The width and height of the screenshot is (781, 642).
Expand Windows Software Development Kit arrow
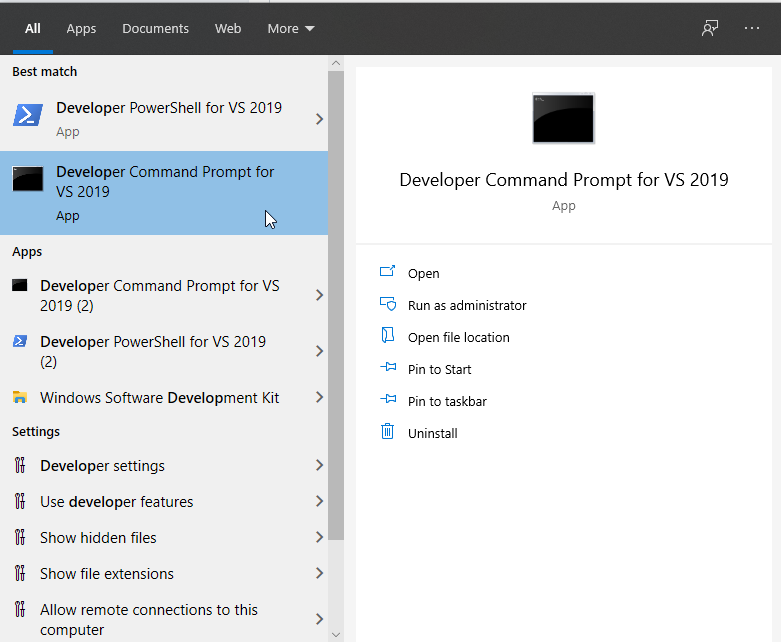[319, 397]
